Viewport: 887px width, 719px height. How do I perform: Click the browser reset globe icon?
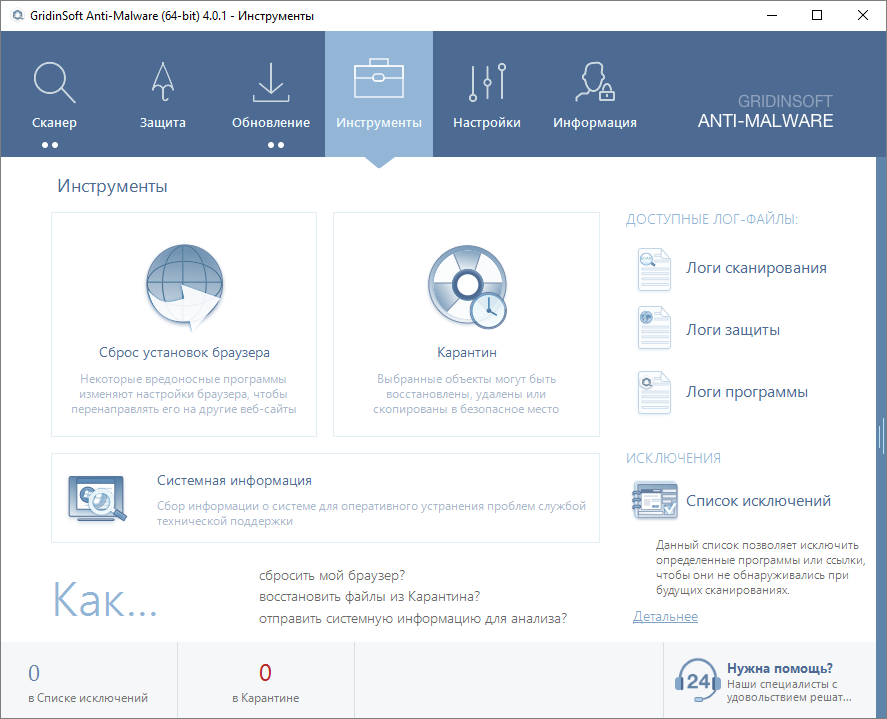184,287
